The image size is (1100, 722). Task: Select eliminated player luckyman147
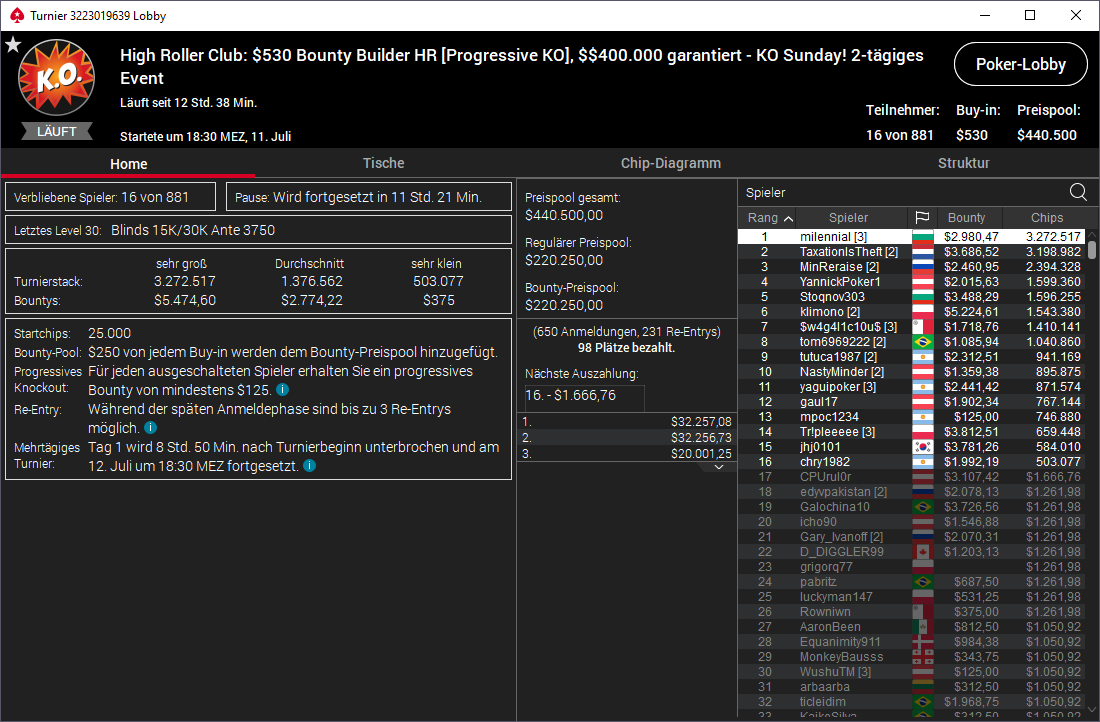(x=911, y=597)
